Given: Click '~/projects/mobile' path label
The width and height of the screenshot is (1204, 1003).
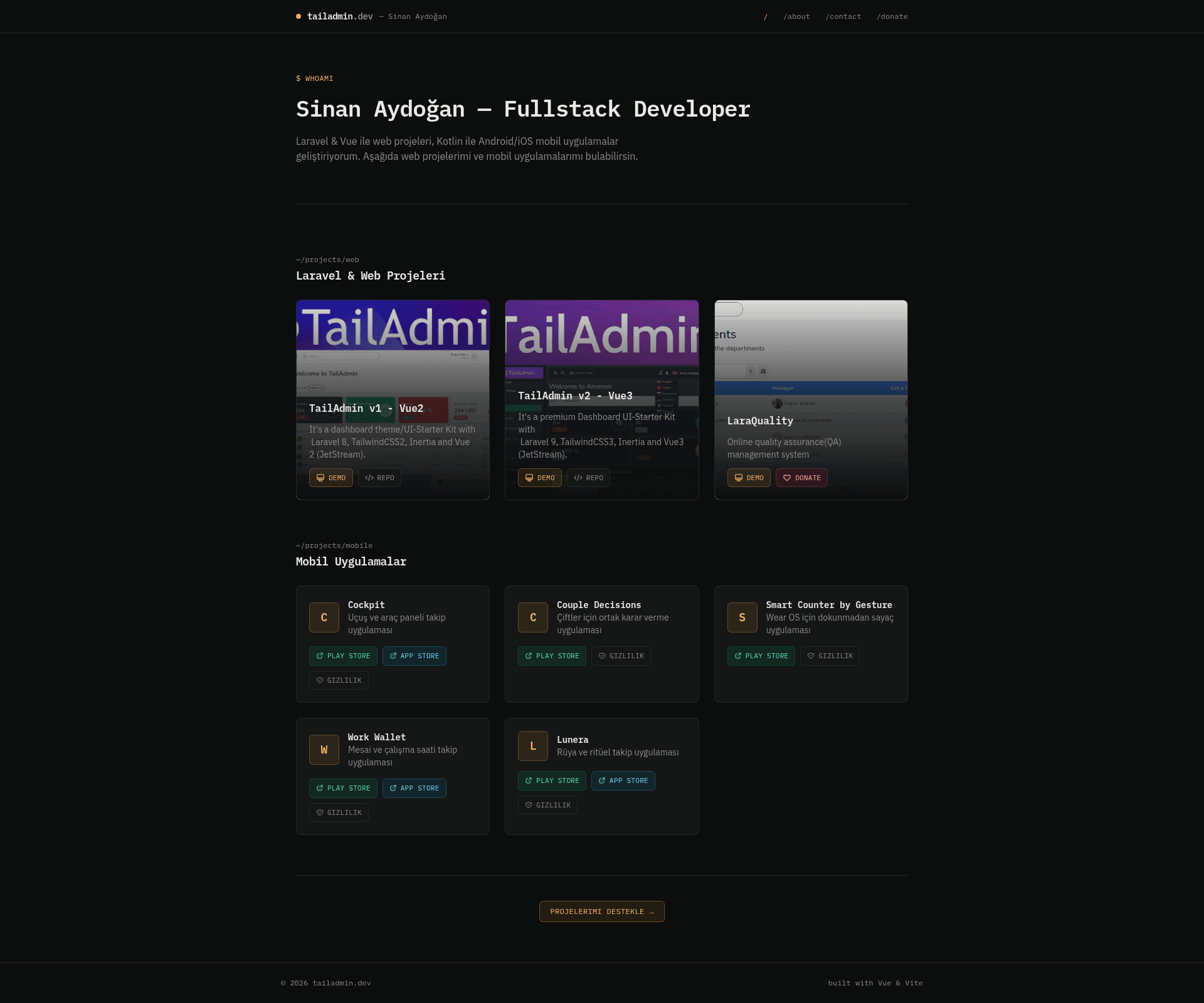Looking at the screenshot, I should coord(334,545).
